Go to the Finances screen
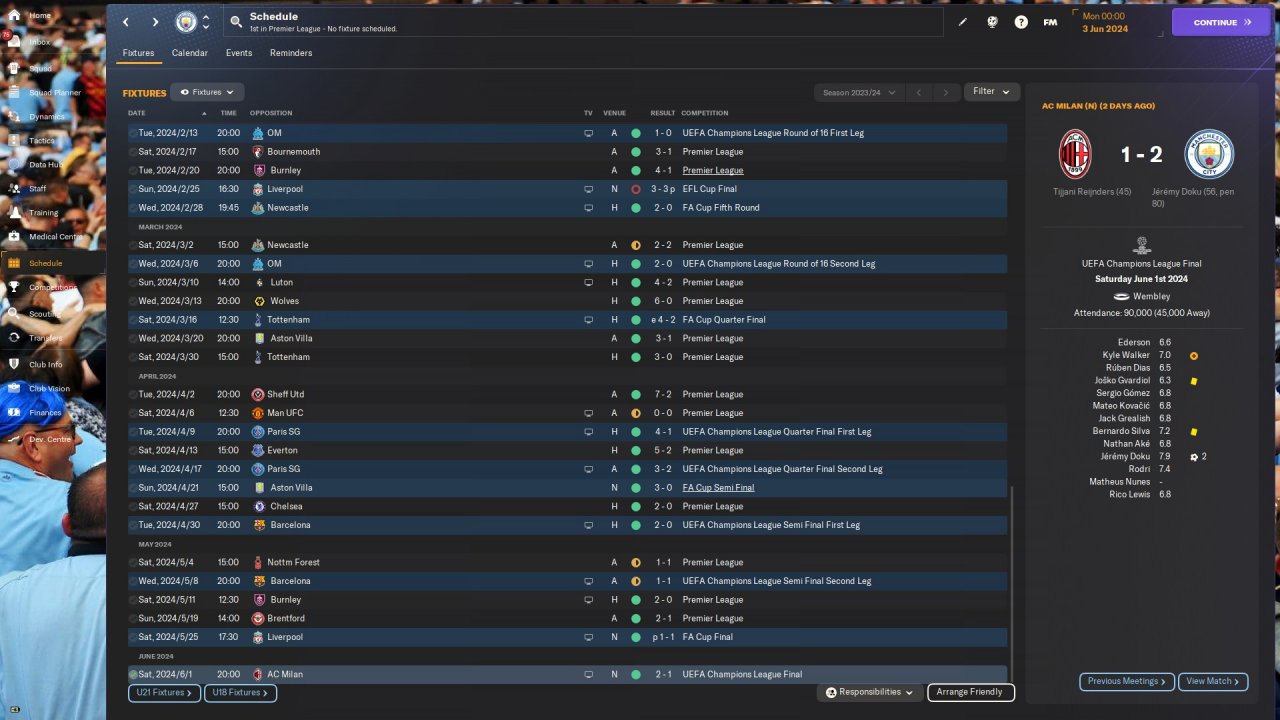This screenshot has width=1280, height=720. (x=45, y=412)
